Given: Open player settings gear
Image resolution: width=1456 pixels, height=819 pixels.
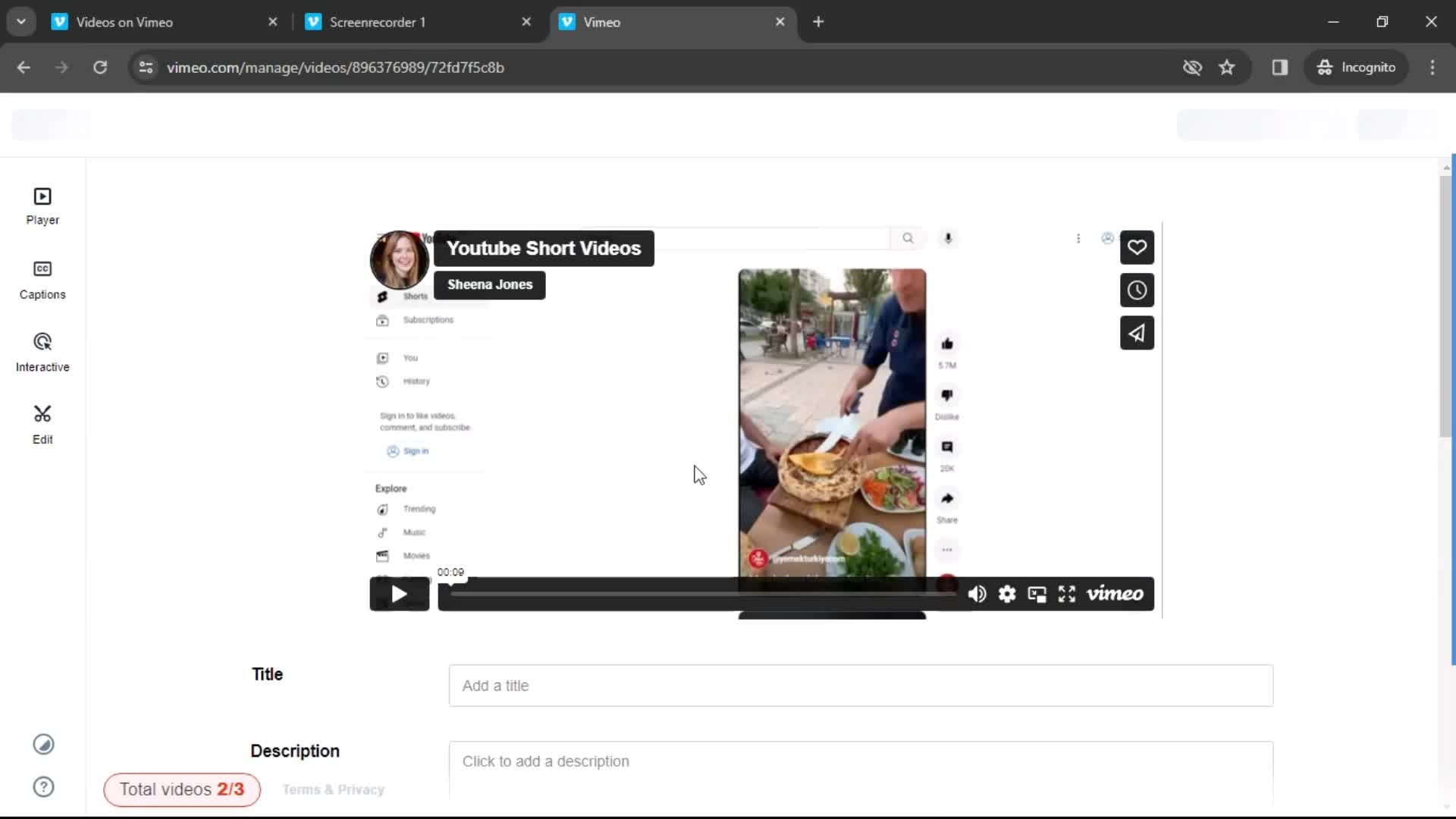Looking at the screenshot, I should pyautogui.click(x=1007, y=594).
